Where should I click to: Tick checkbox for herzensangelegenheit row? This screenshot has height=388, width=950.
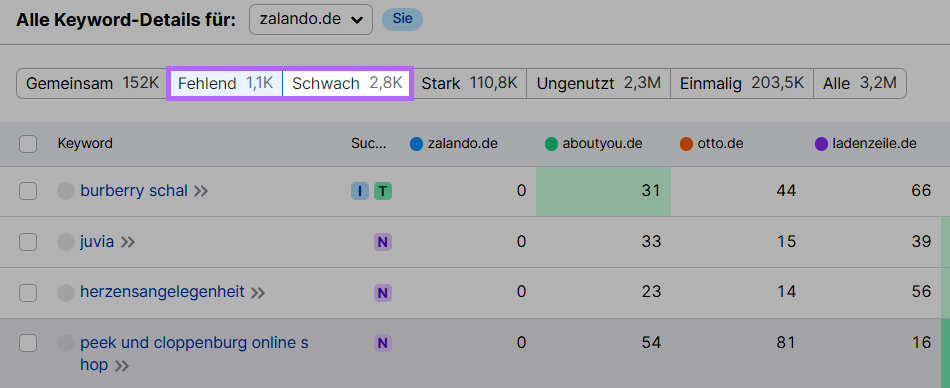pyautogui.click(x=28, y=293)
